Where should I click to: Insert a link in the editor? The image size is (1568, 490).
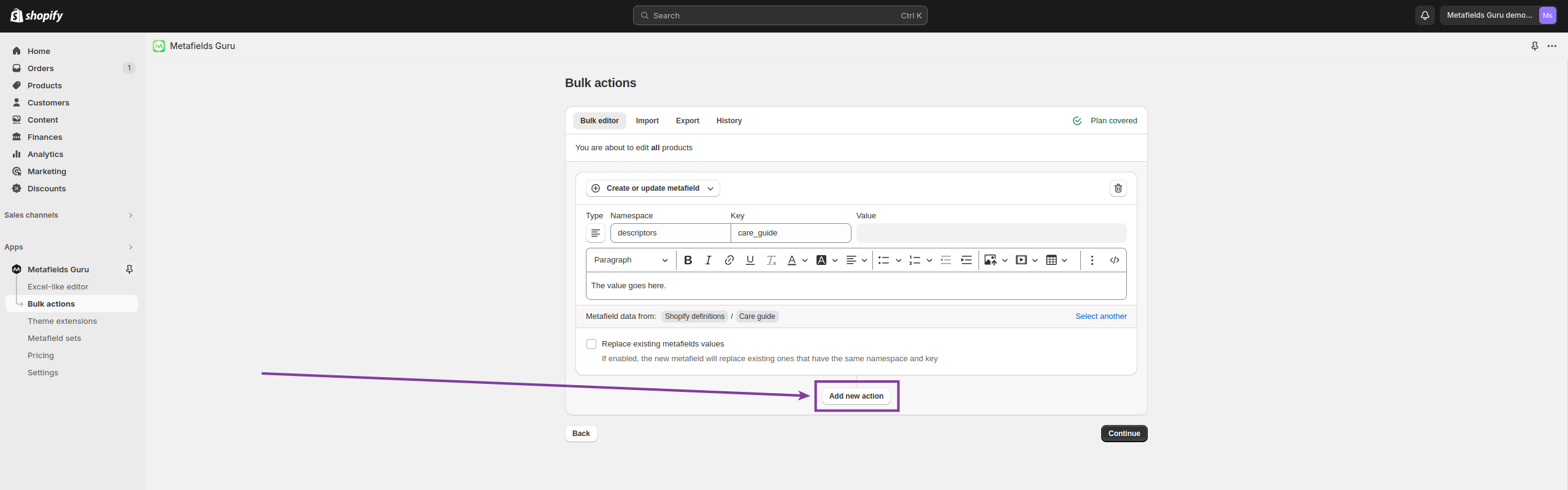click(729, 260)
